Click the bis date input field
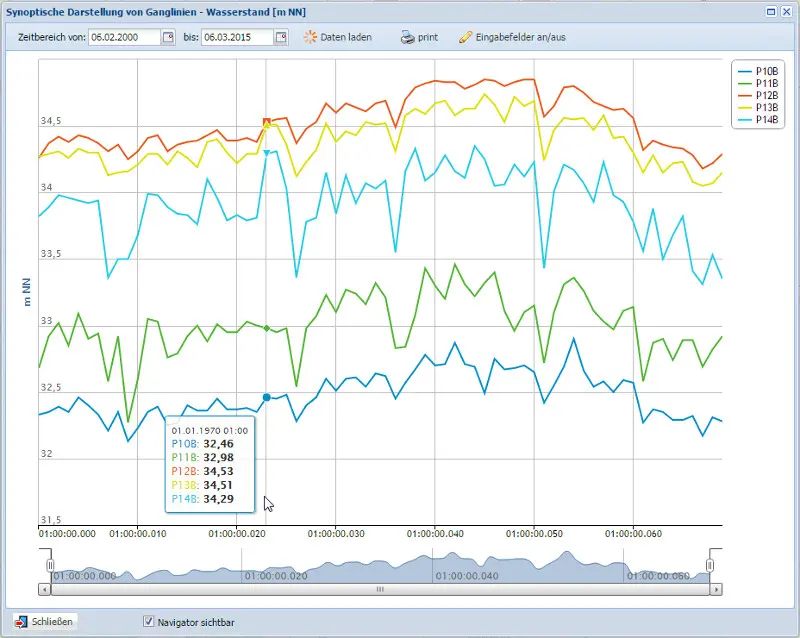The image size is (800, 638). (238, 37)
